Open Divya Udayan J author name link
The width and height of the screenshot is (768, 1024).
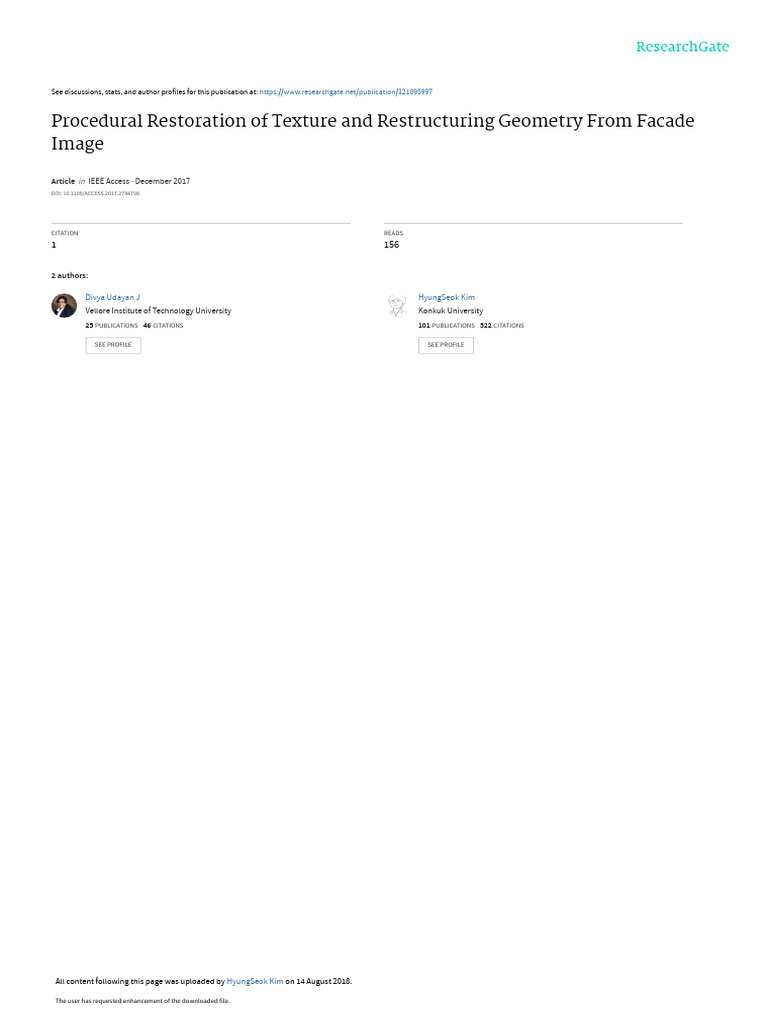tap(112, 297)
